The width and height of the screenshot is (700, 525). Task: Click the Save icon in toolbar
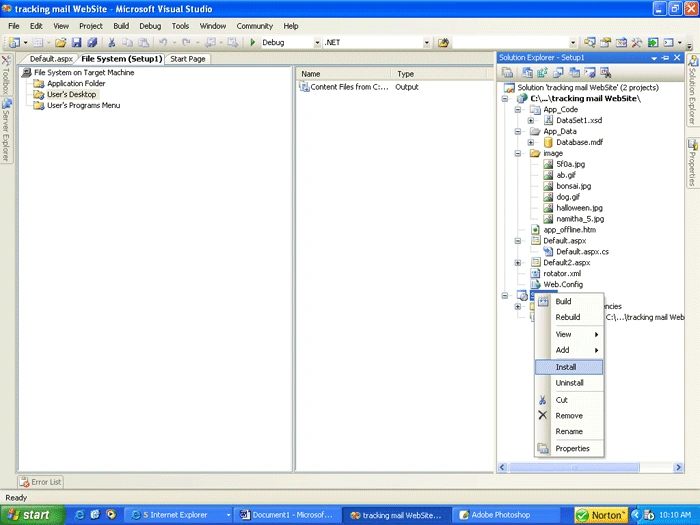tap(76, 42)
